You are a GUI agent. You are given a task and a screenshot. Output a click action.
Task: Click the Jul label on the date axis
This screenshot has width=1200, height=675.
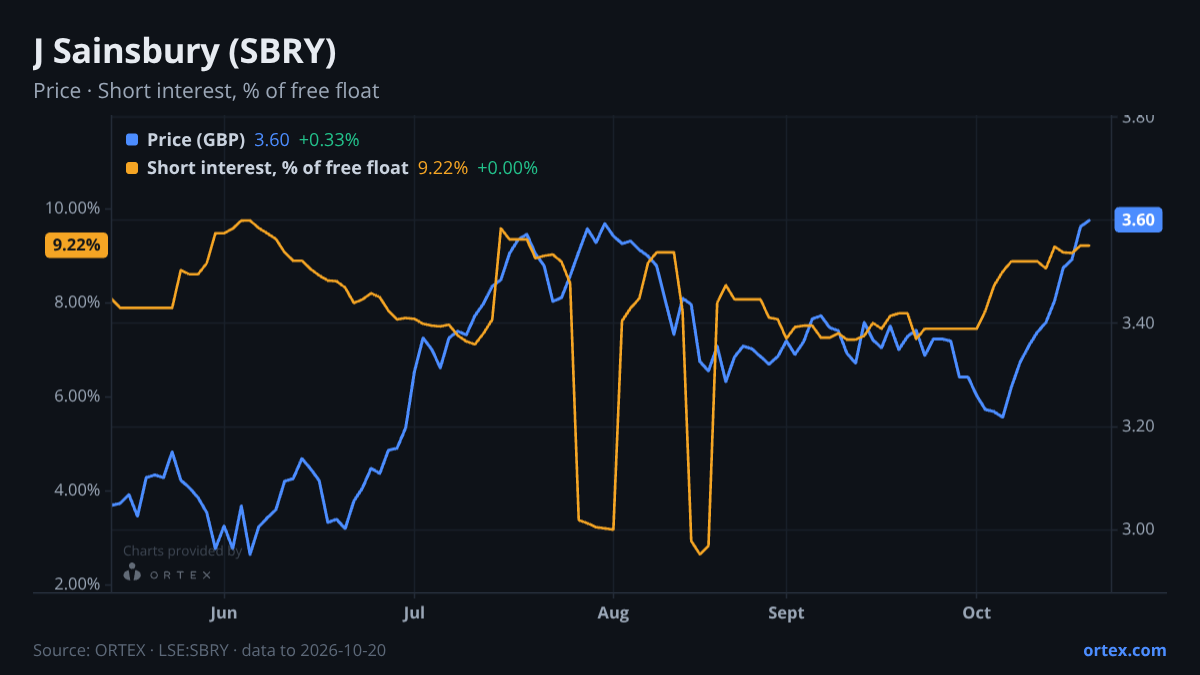pos(414,612)
